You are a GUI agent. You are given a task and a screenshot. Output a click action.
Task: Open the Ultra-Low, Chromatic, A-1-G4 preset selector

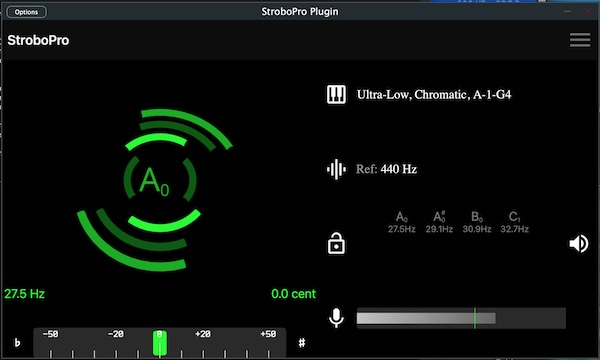[x=434, y=94]
